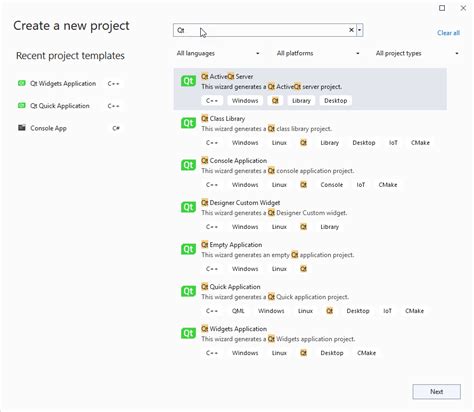This screenshot has width=474, height=412.
Task: Click recent Qt Quick Application icon
Action: (x=22, y=106)
